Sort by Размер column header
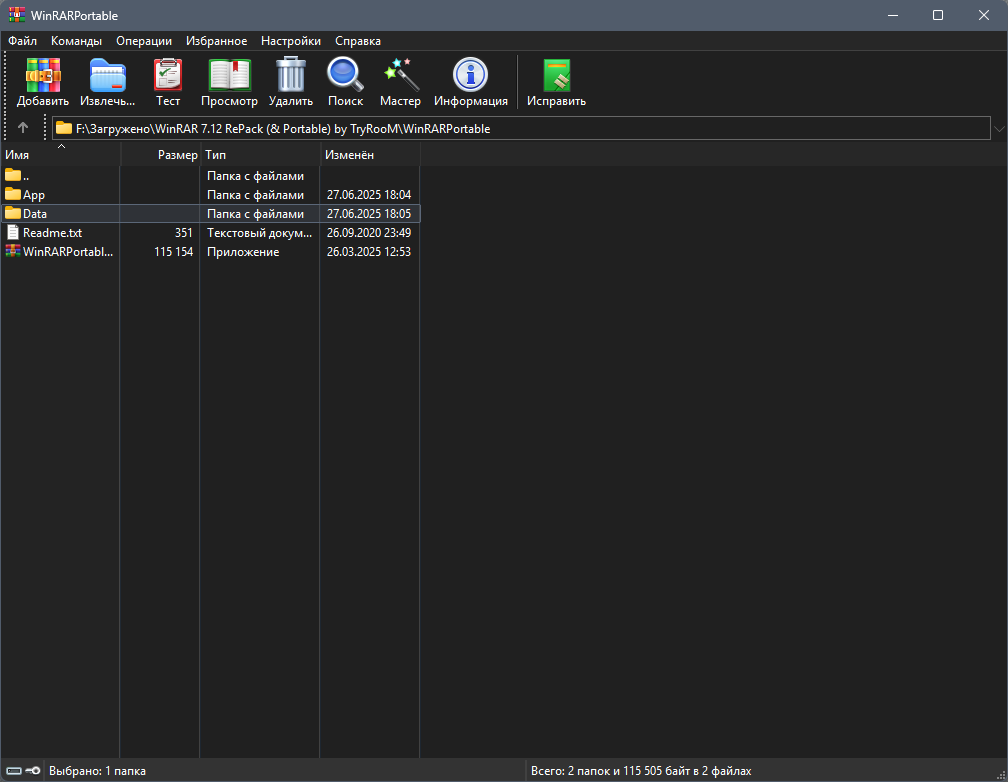This screenshot has height=782, width=1008. (x=160, y=154)
